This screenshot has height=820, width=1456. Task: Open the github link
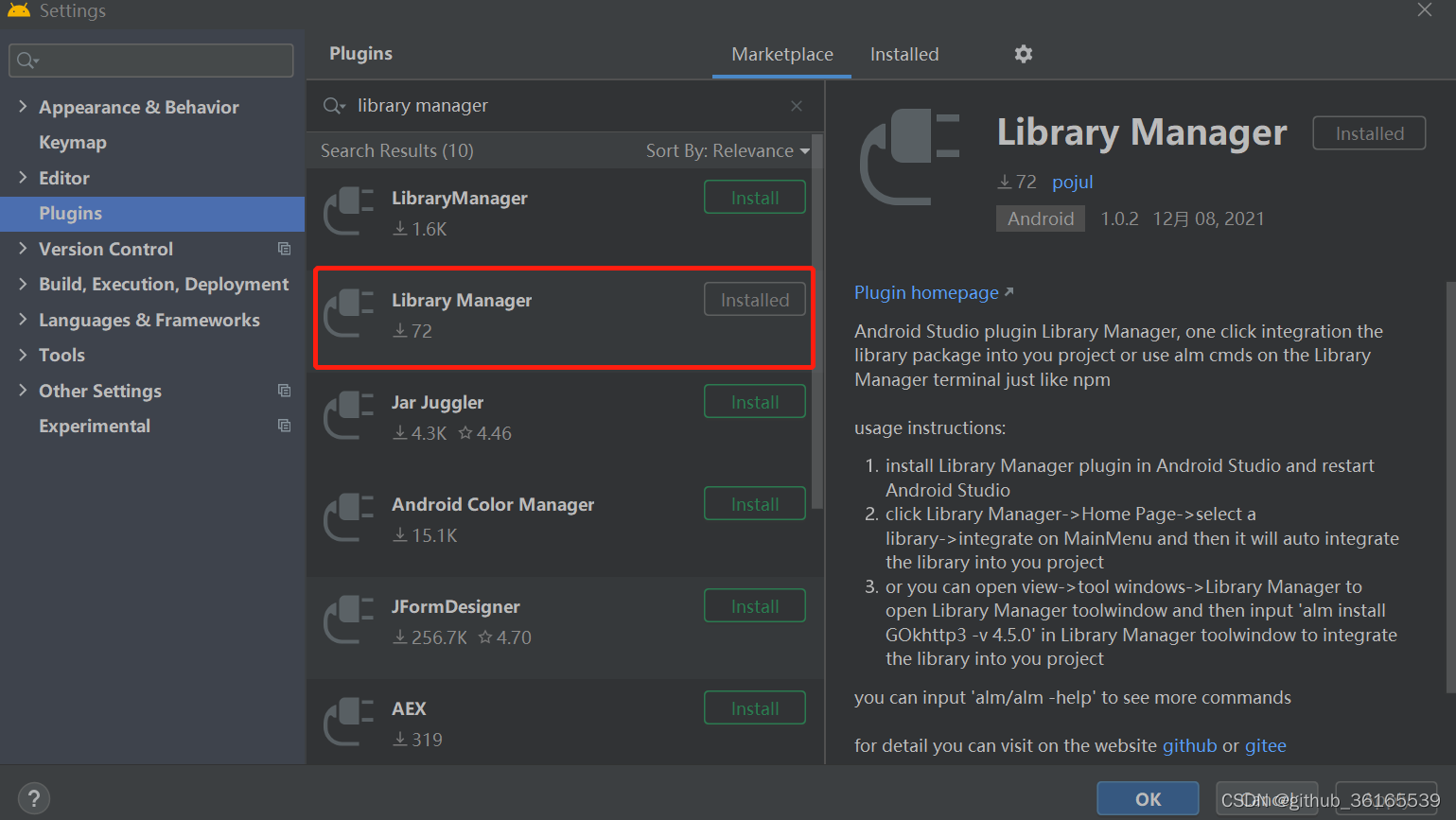pyautogui.click(x=1189, y=745)
